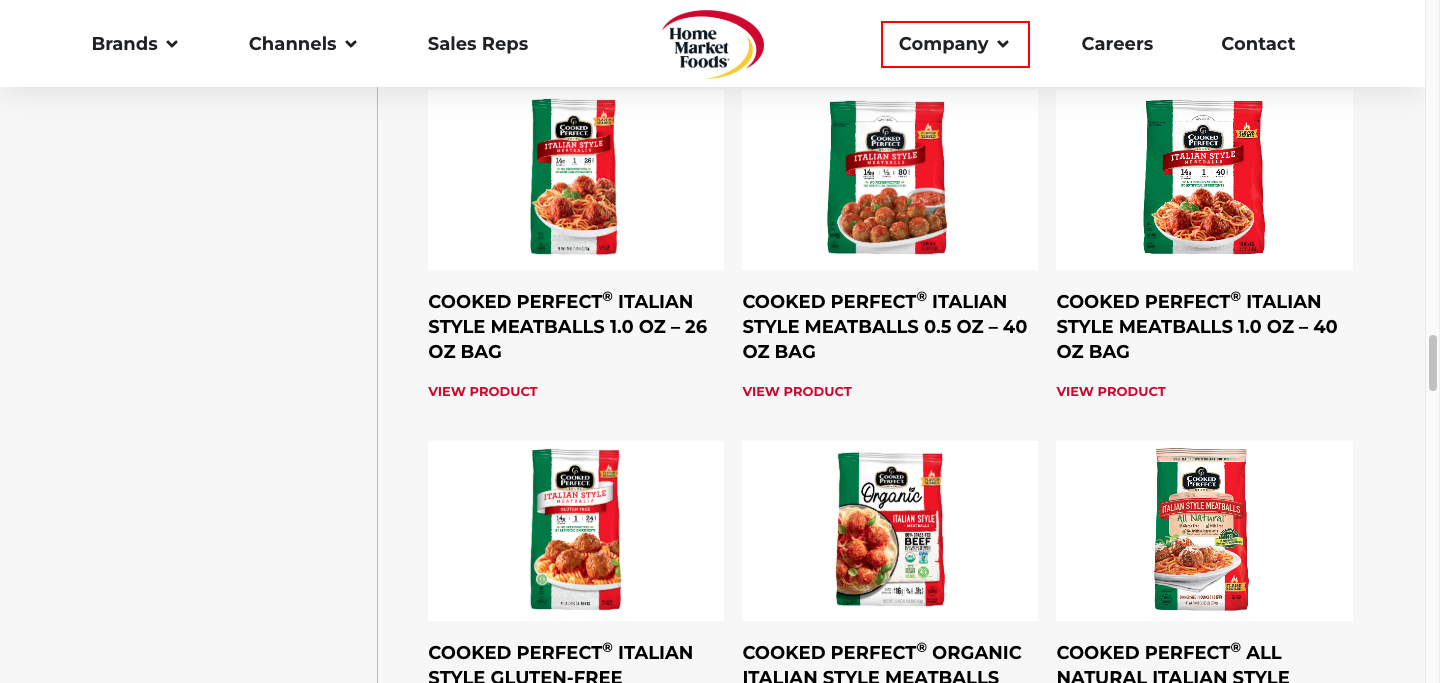View product for 1.0 oz 40 oz bag

click(1111, 391)
